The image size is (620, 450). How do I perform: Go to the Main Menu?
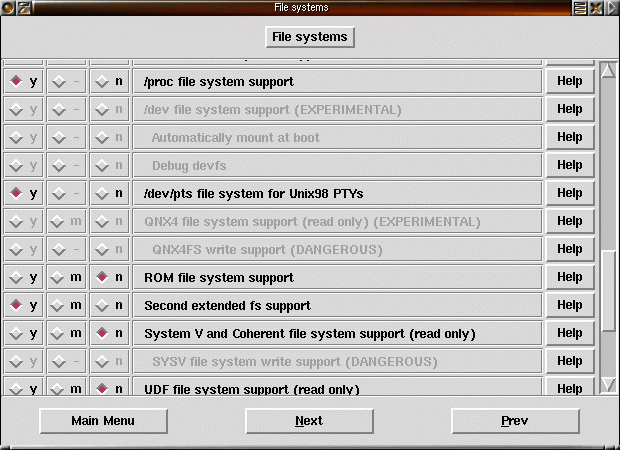click(x=103, y=421)
